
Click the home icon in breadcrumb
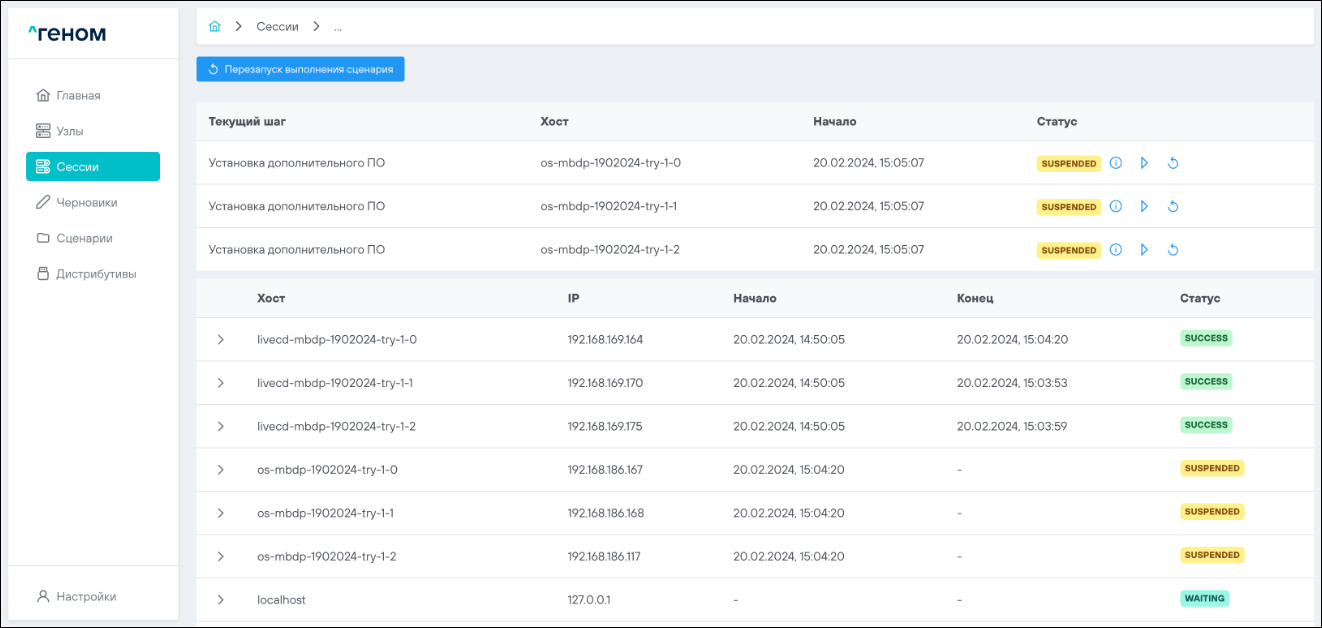(214, 27)
